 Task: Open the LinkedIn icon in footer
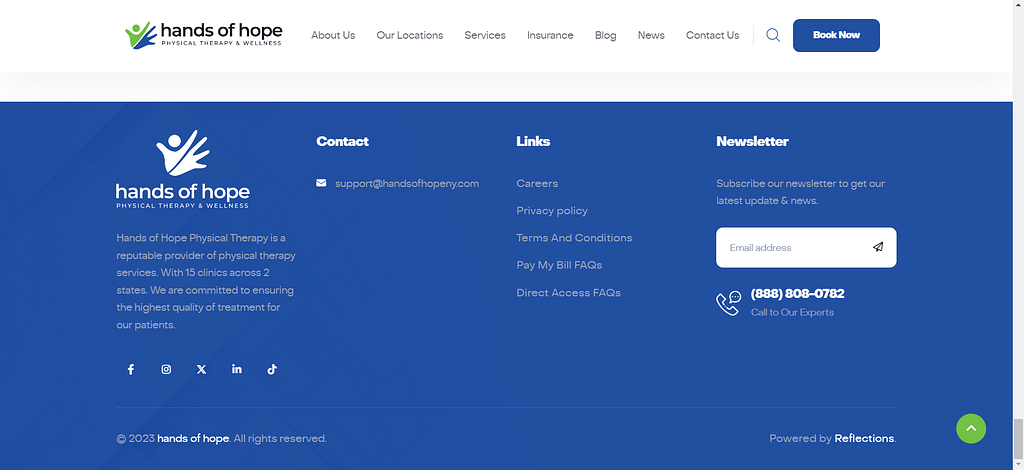pos(237,369)
